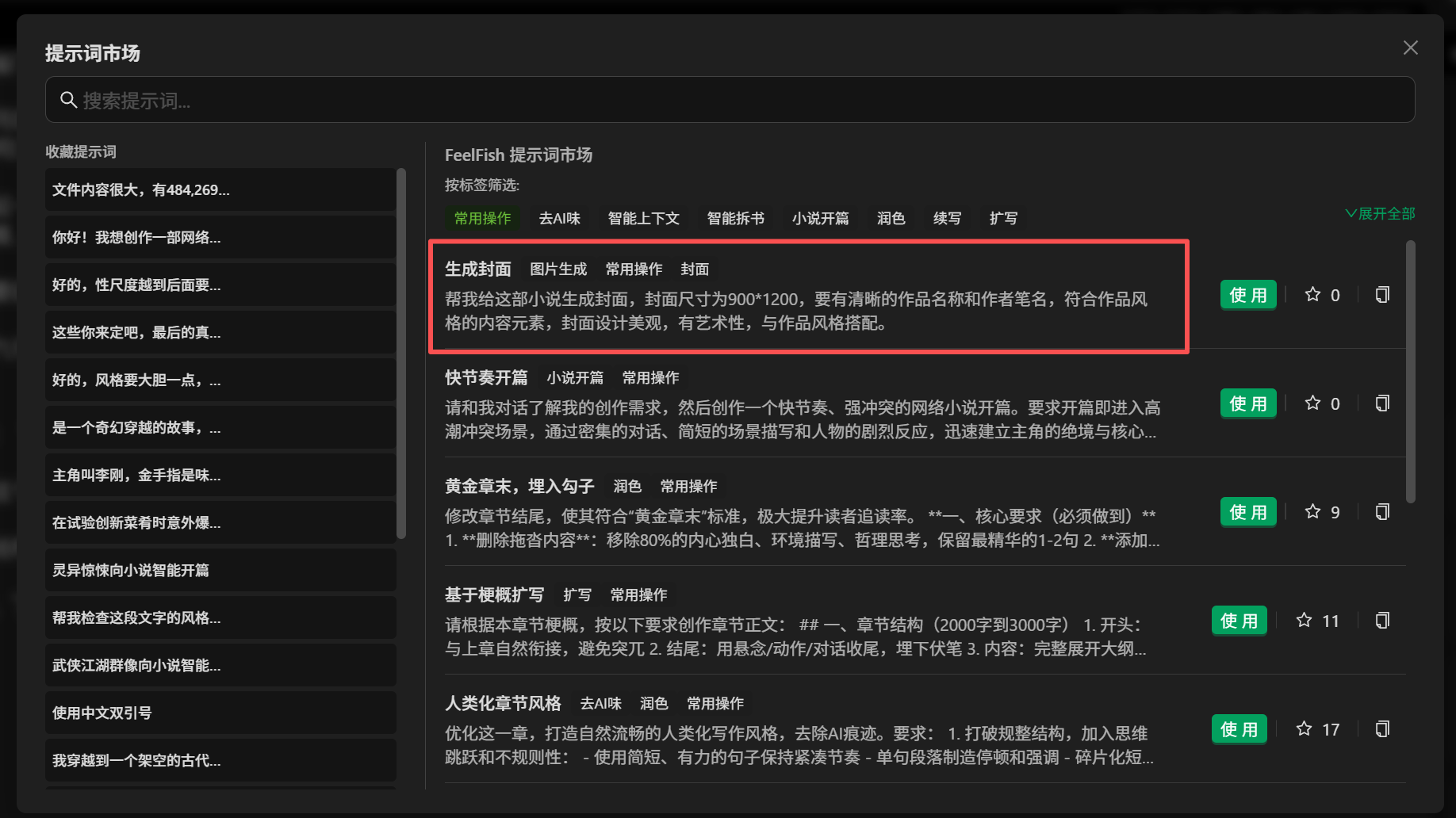This screenshot has height=818, width=1456.
Task: Click the 搜索提示词 search field
Action: (730, 100)
